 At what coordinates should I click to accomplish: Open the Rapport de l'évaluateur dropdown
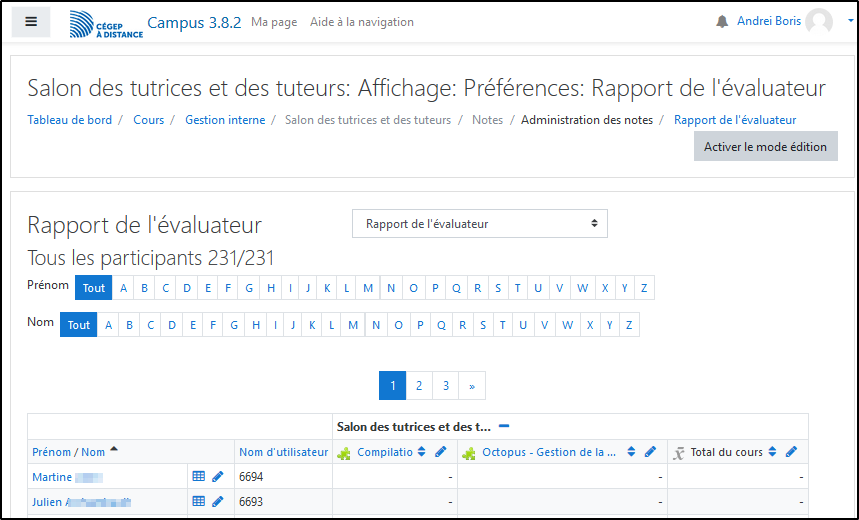[x=480, y=224]
